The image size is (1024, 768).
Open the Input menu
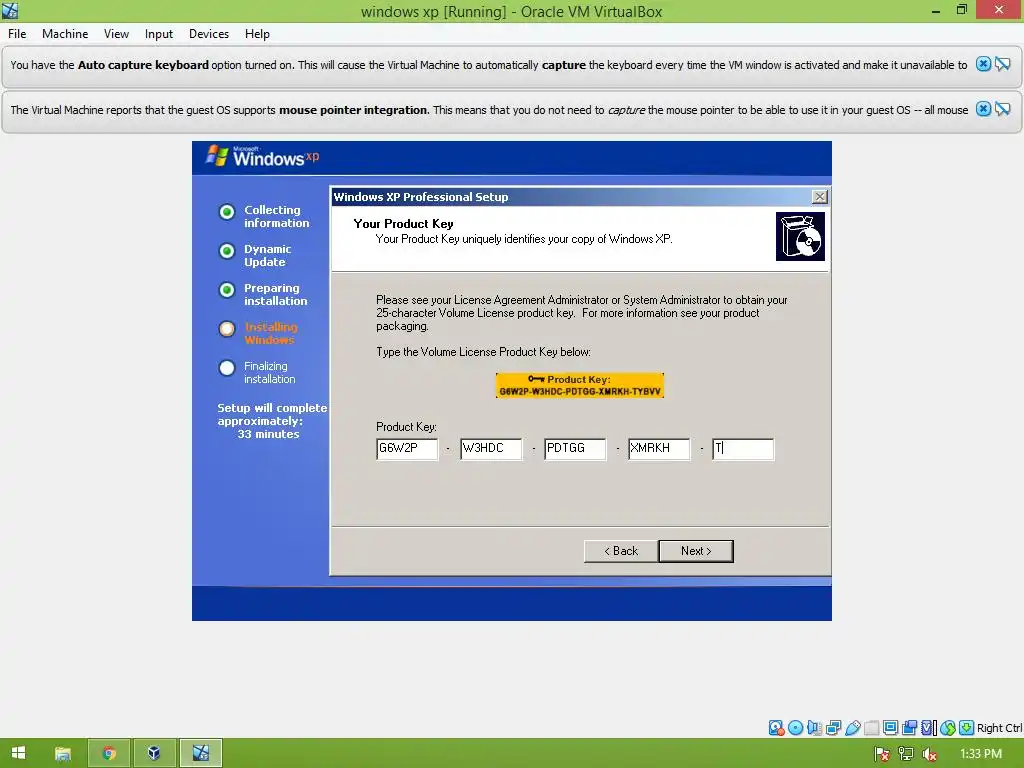pyautogui.click(x=159, y=34)
